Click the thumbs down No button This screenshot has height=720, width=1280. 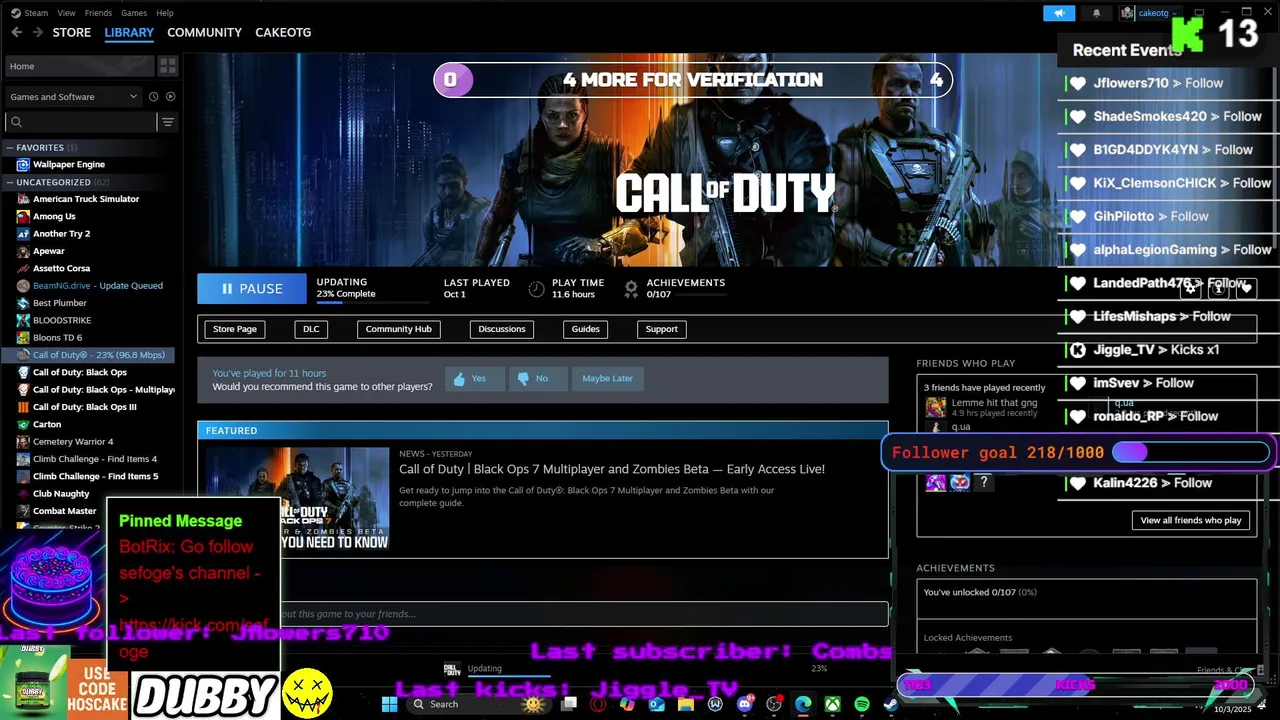coord(538,378)
